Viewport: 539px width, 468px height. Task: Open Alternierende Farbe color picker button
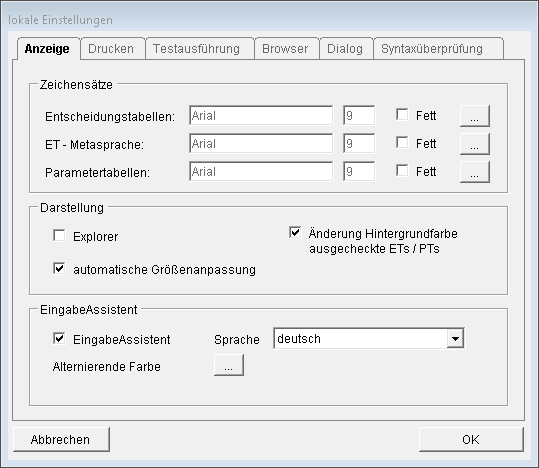tap(229, 365)
